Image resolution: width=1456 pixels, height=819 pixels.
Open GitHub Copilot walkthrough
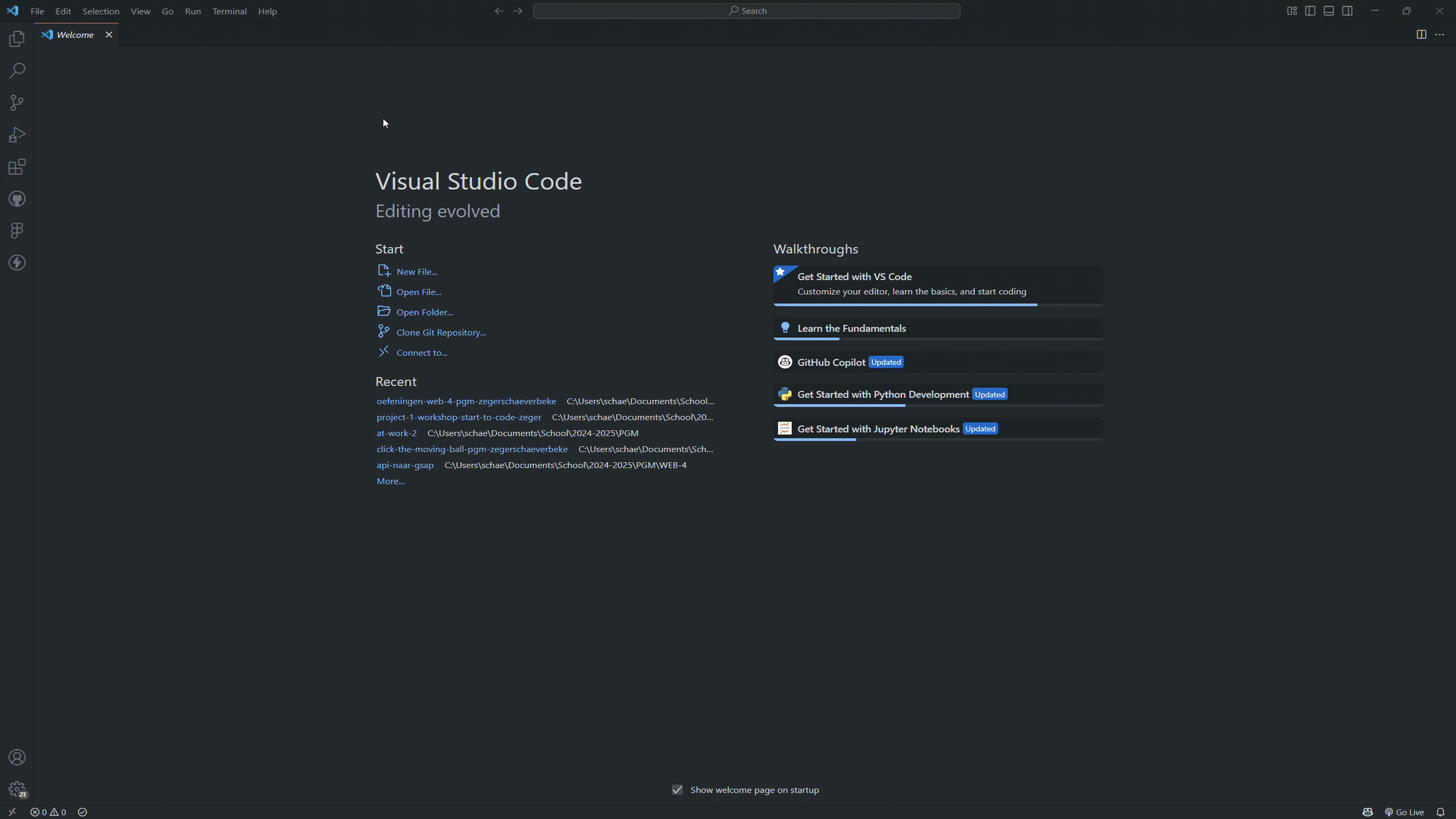938,362
